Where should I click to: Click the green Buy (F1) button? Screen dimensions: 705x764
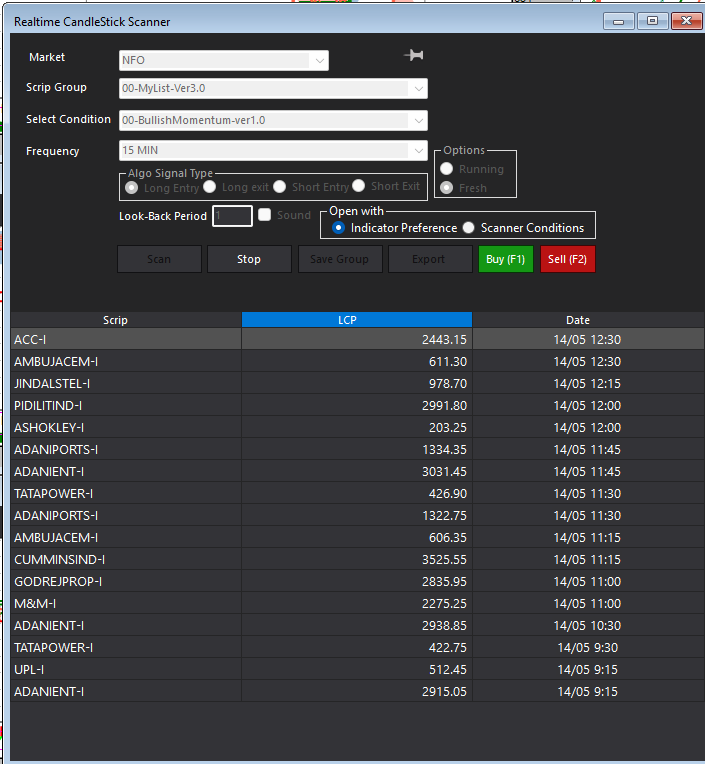click(506, 259)
